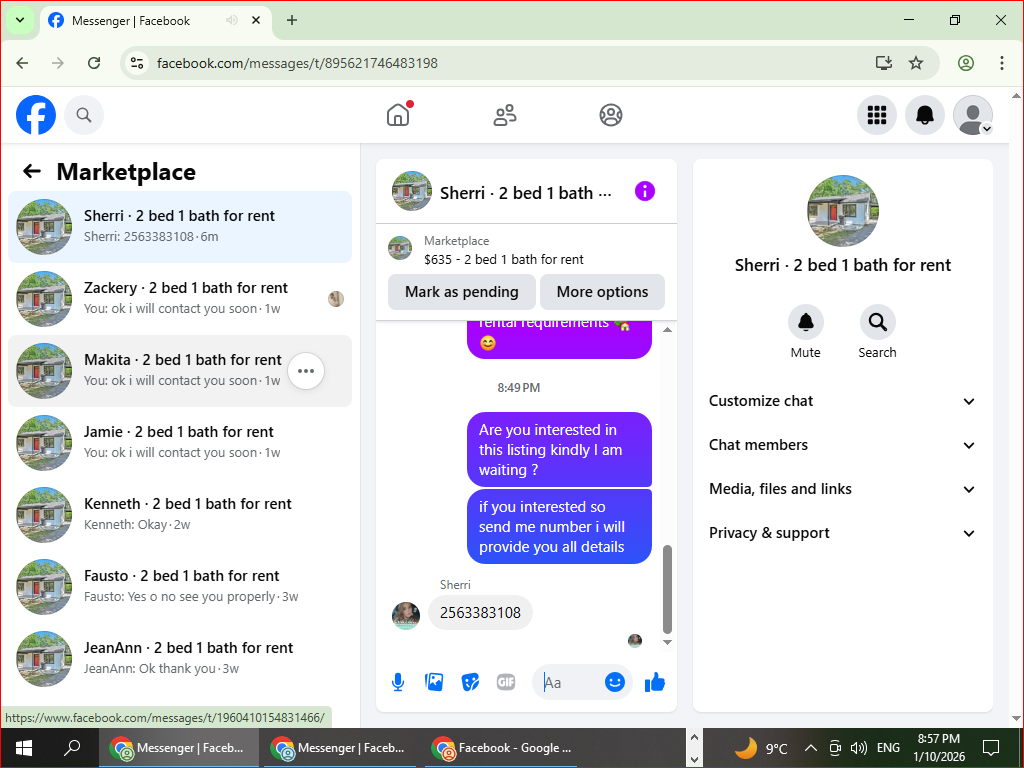The image size is (1024, 768).
Task: Click Sherri's avatar beside 2563383108 message
Action: coord(406,616)
